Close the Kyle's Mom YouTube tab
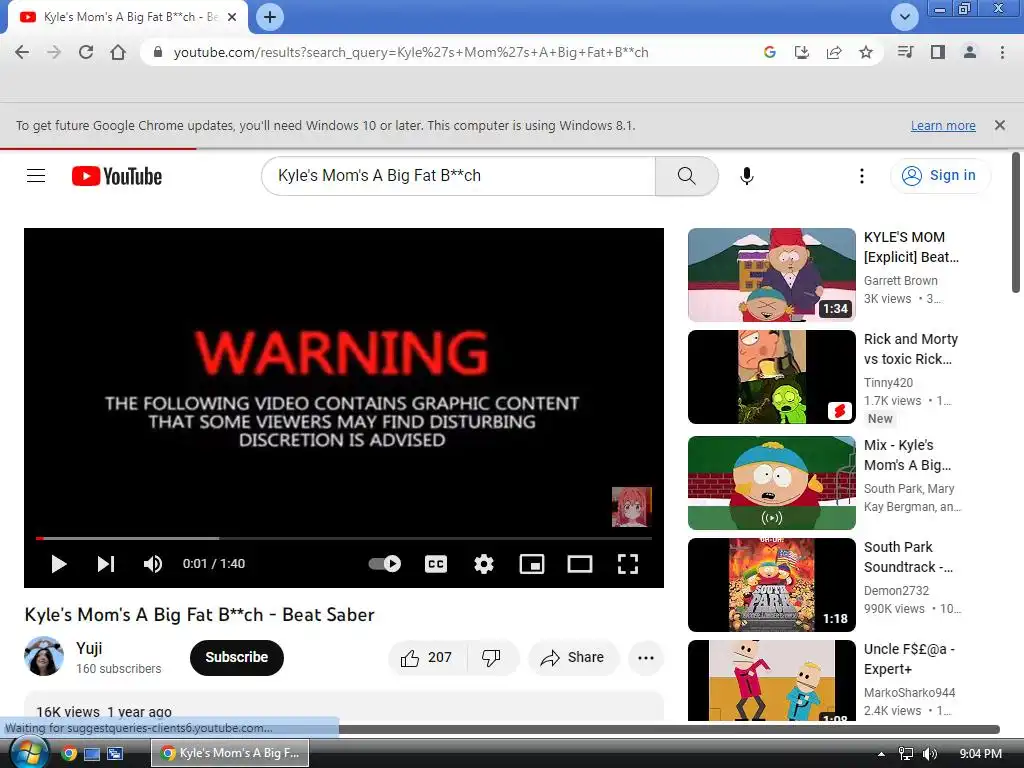 click(x=232, y=17)
